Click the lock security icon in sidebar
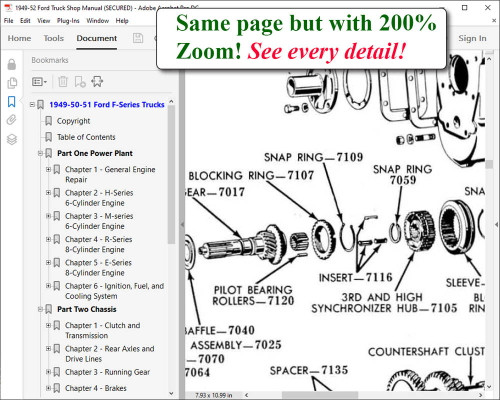This screenshot has height=400, width=500. pyautogui.click(x=12, y=64)
